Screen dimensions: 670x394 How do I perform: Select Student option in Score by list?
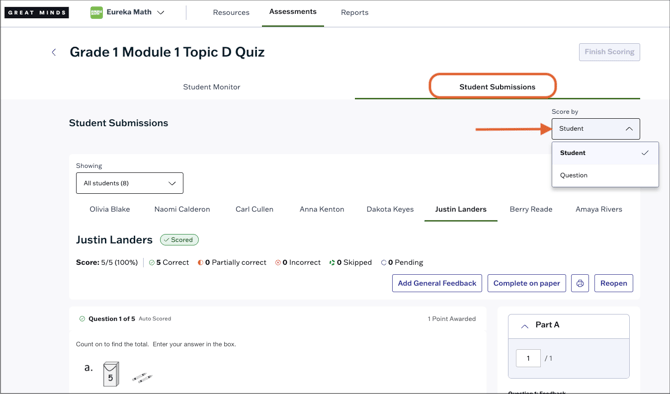pyautogui.click(x=605, y=153)
